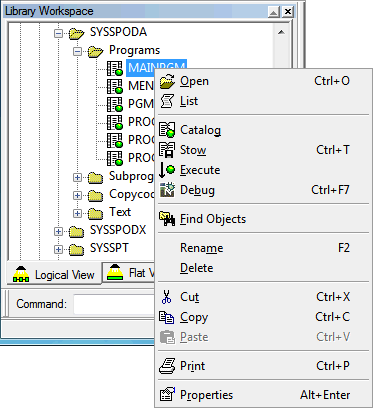Click the Copy pages icon
The image size is (373, 408).
click(167, 317)
